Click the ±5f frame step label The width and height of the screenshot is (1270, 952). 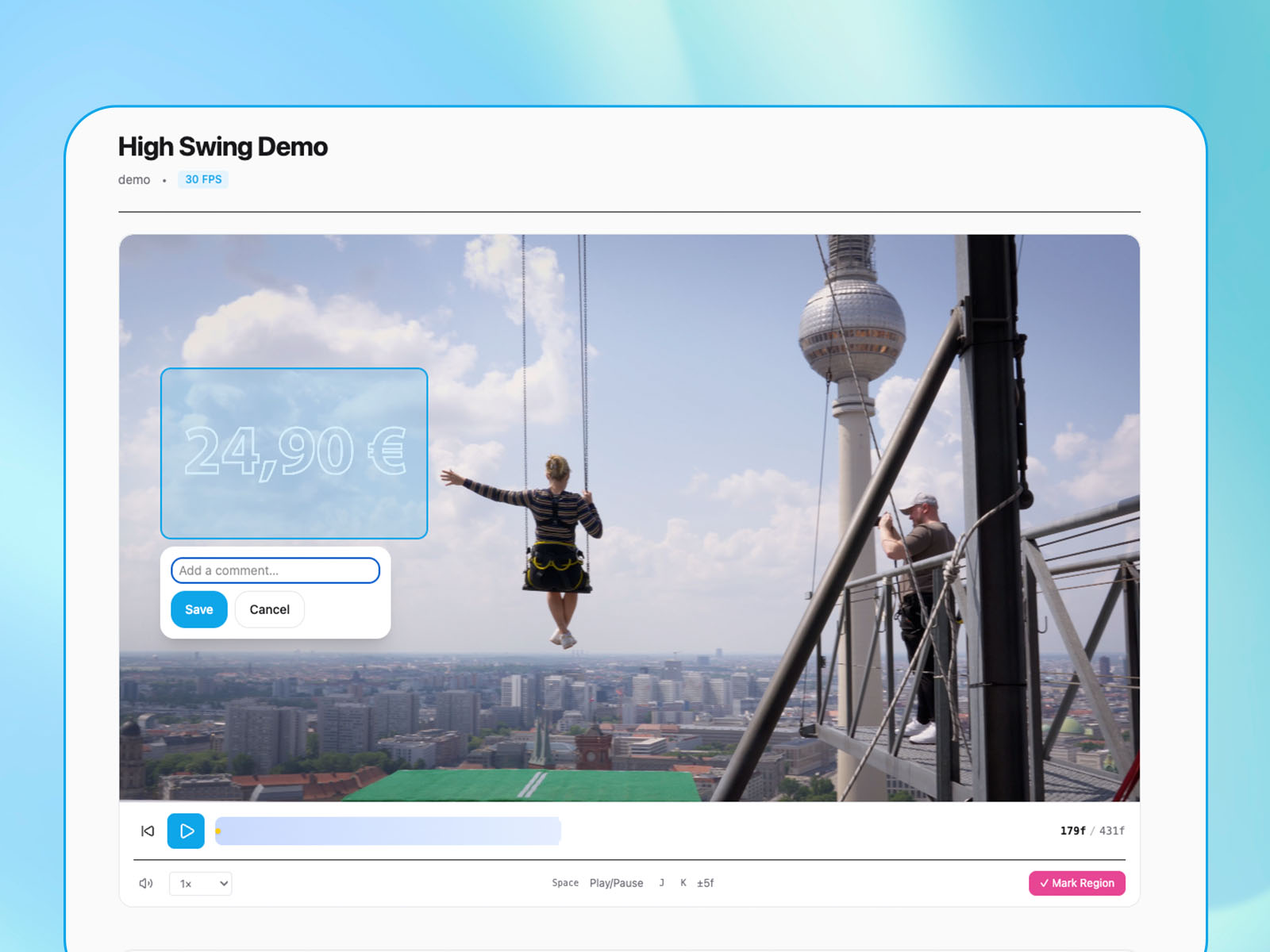[x=706, y=883]
